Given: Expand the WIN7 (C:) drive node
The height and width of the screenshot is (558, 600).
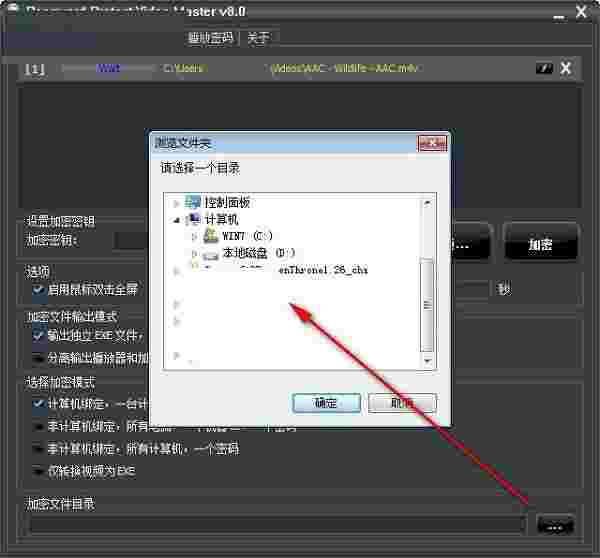Looking at the screenshot, I should coord(194,237).
